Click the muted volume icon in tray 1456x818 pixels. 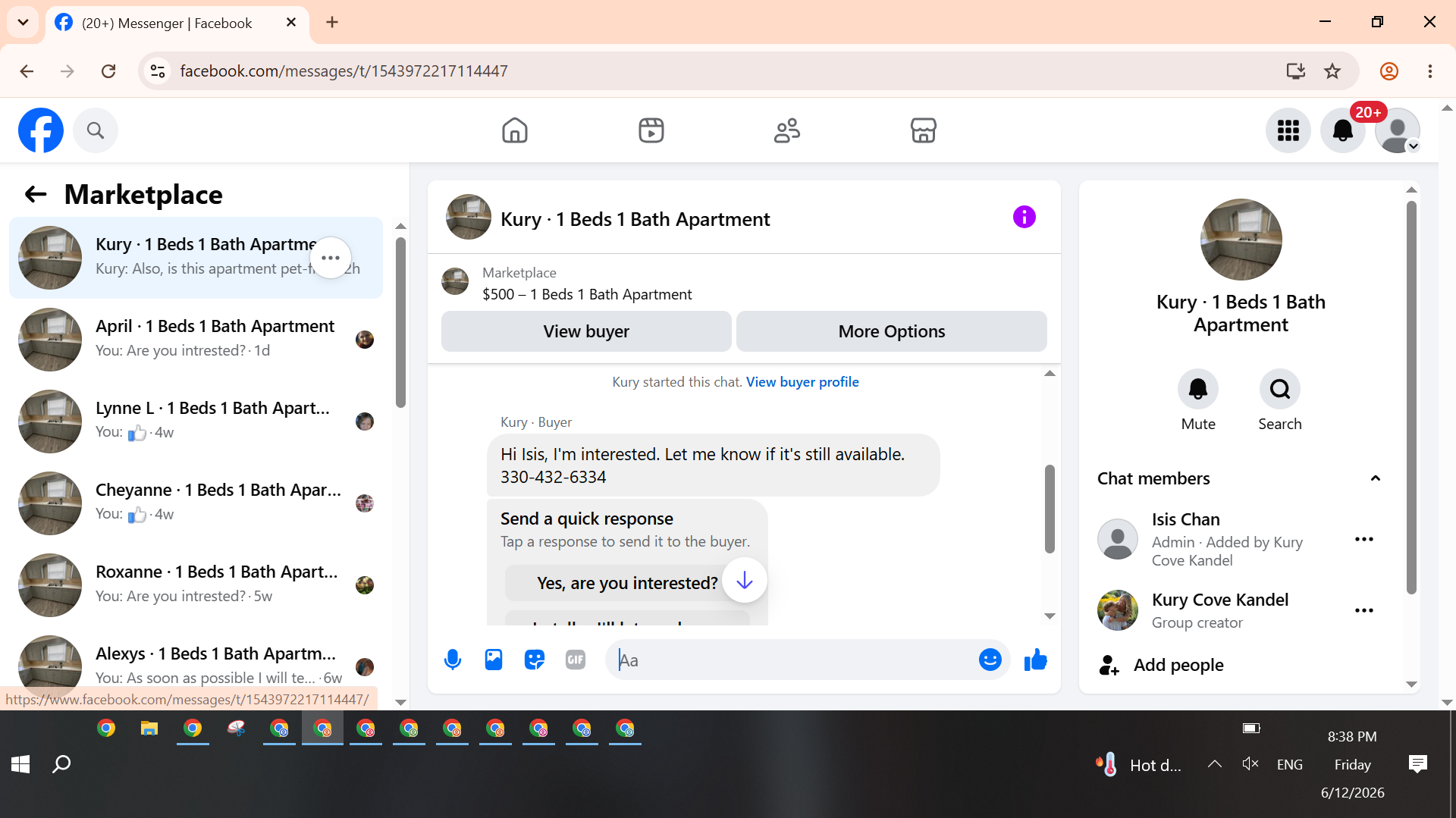1250,764
